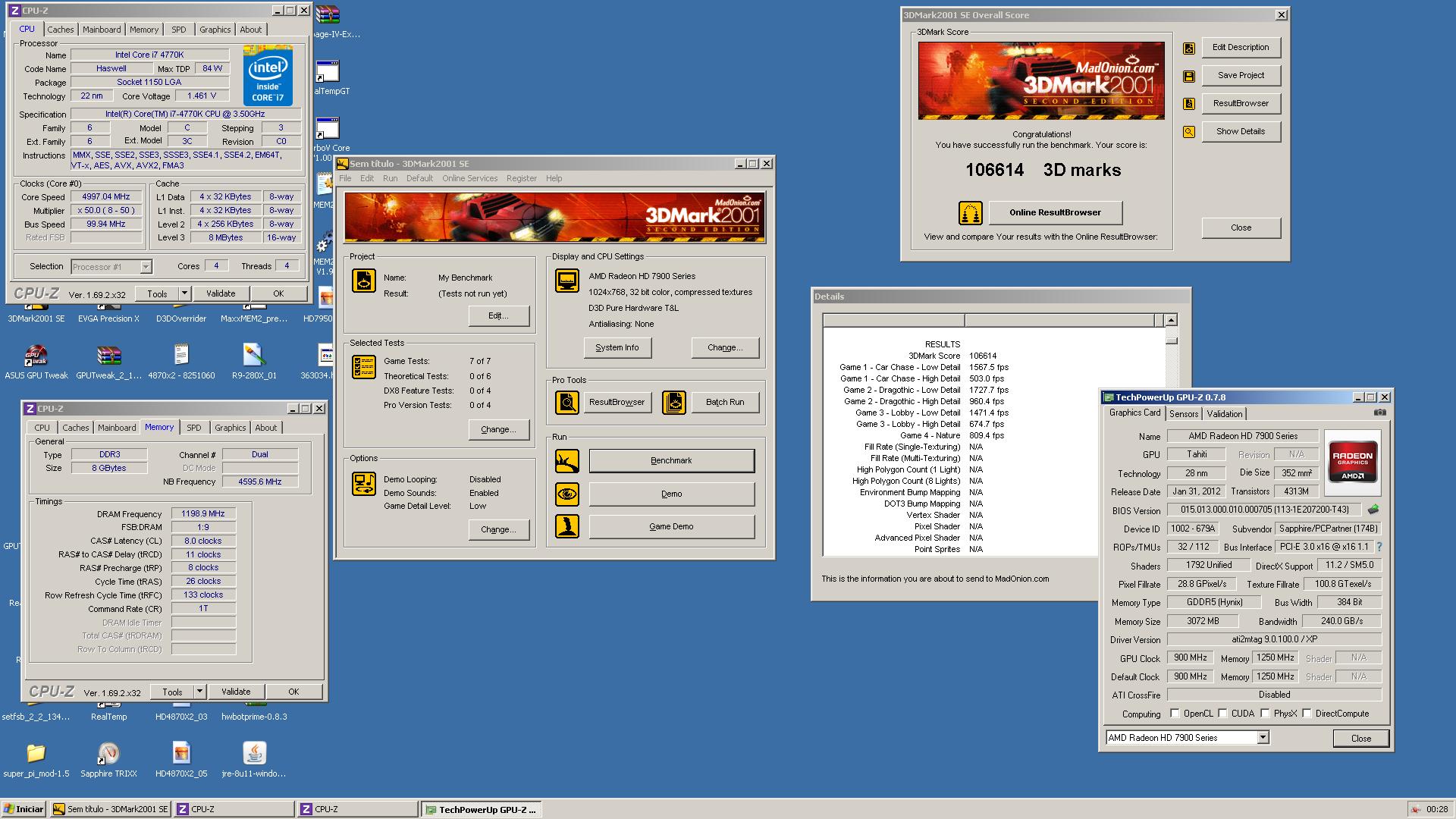Screen dimensions: 1456x819
Task: Open the Default menu in 3DMark2001
Action: point(419,178)
